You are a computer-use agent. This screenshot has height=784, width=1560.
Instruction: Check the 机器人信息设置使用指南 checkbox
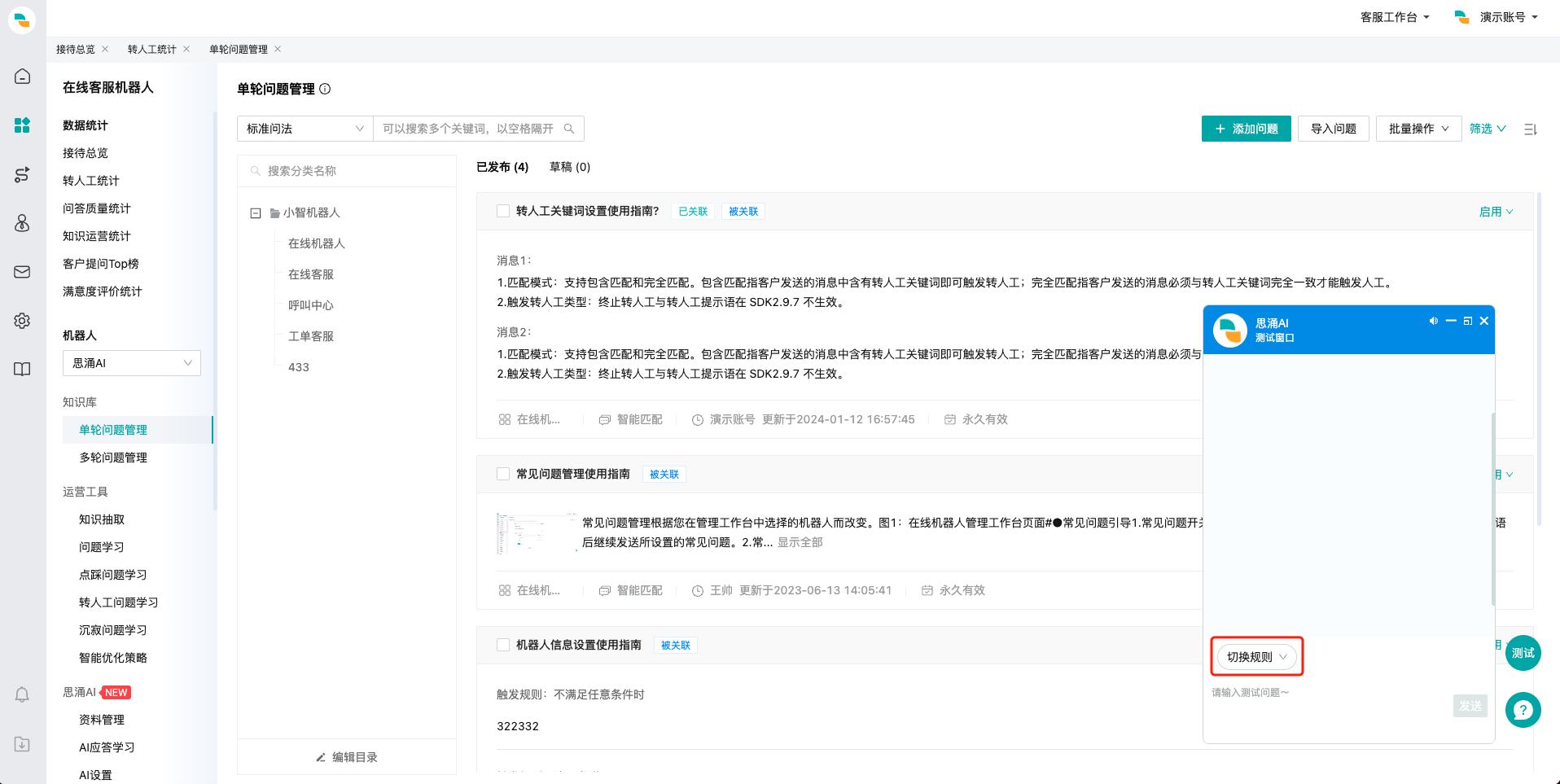503,645
